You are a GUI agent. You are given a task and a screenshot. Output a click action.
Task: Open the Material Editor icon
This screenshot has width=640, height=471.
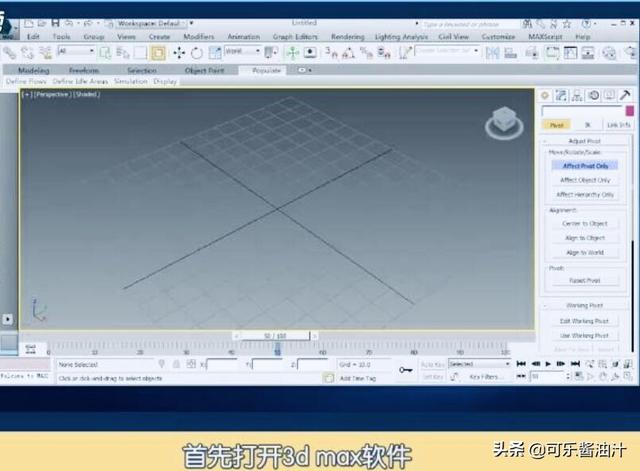(609, 53)
